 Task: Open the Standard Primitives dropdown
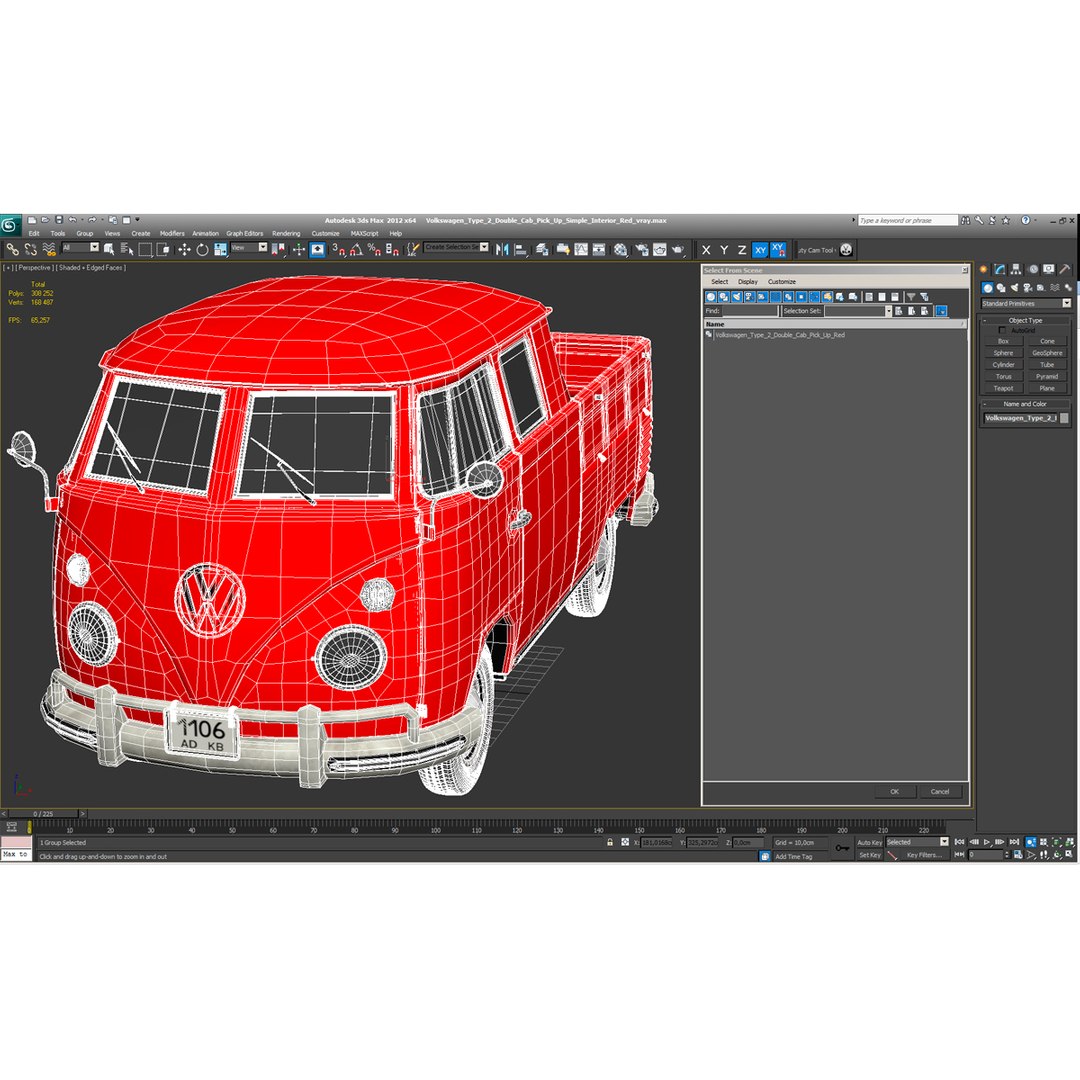click(x=1026, y=304)
